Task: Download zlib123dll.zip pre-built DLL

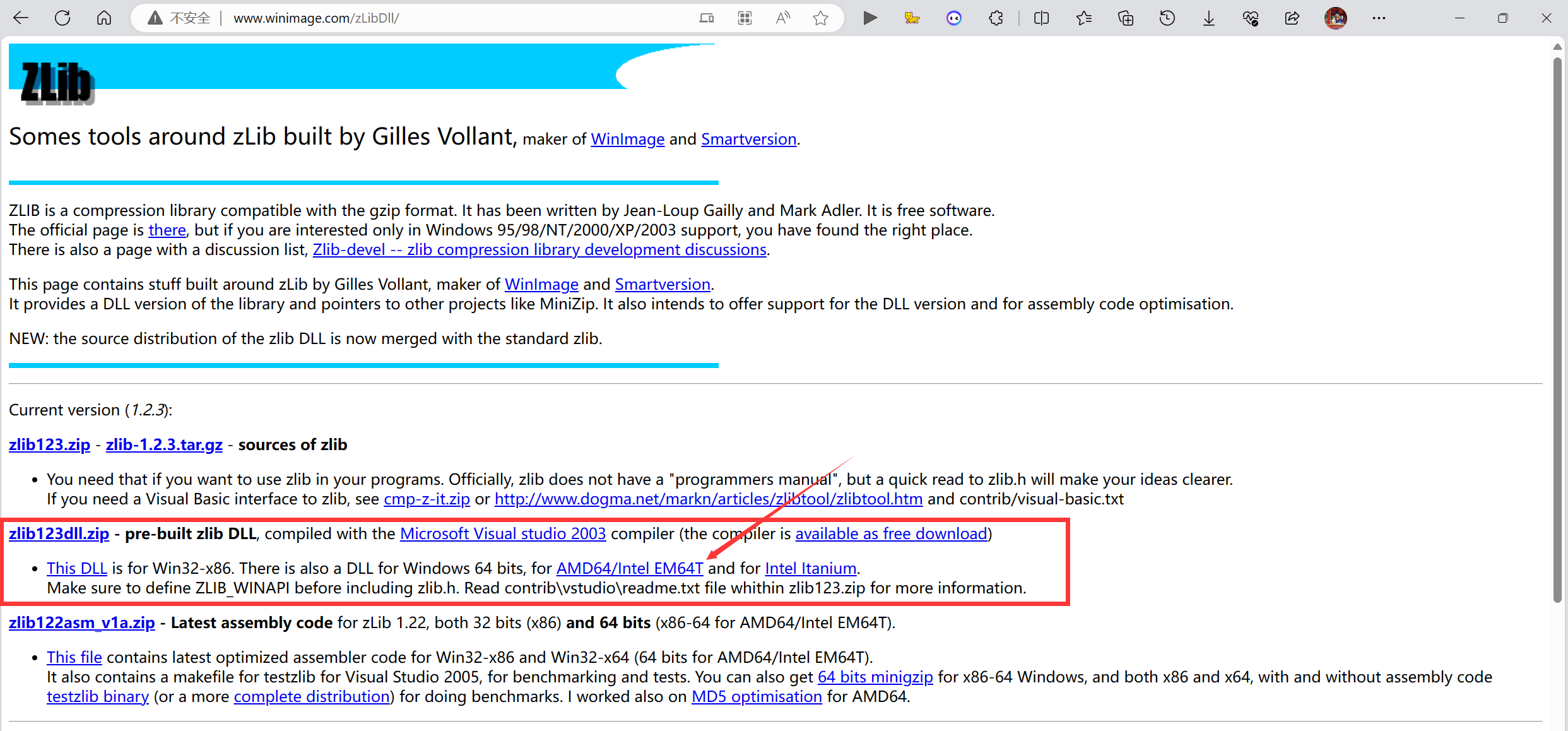Action: (59, 533)
